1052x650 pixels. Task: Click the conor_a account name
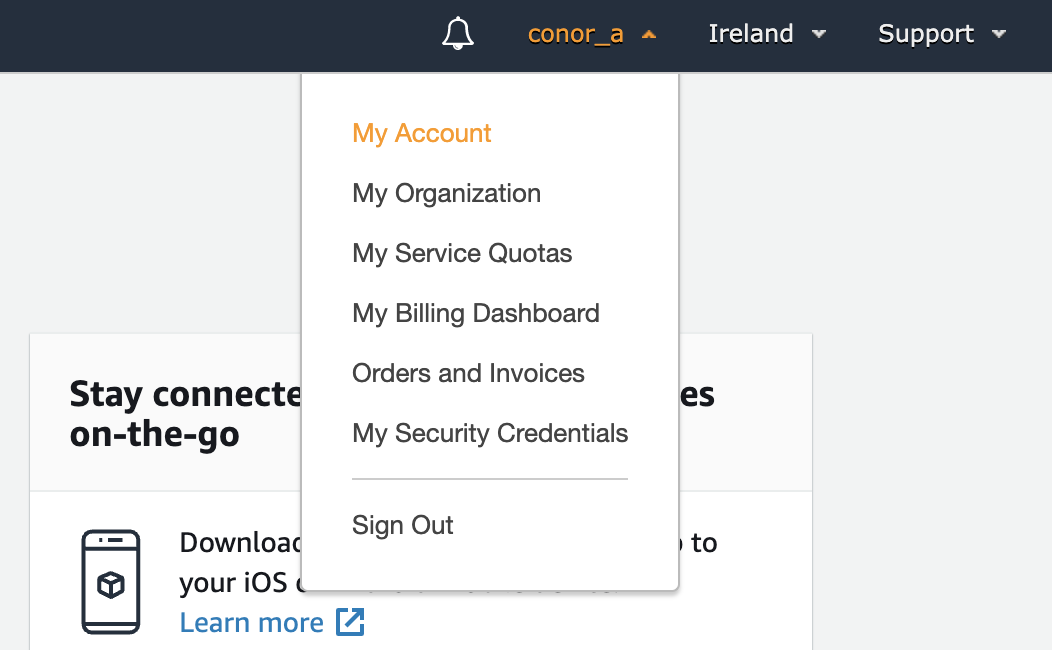575,33
